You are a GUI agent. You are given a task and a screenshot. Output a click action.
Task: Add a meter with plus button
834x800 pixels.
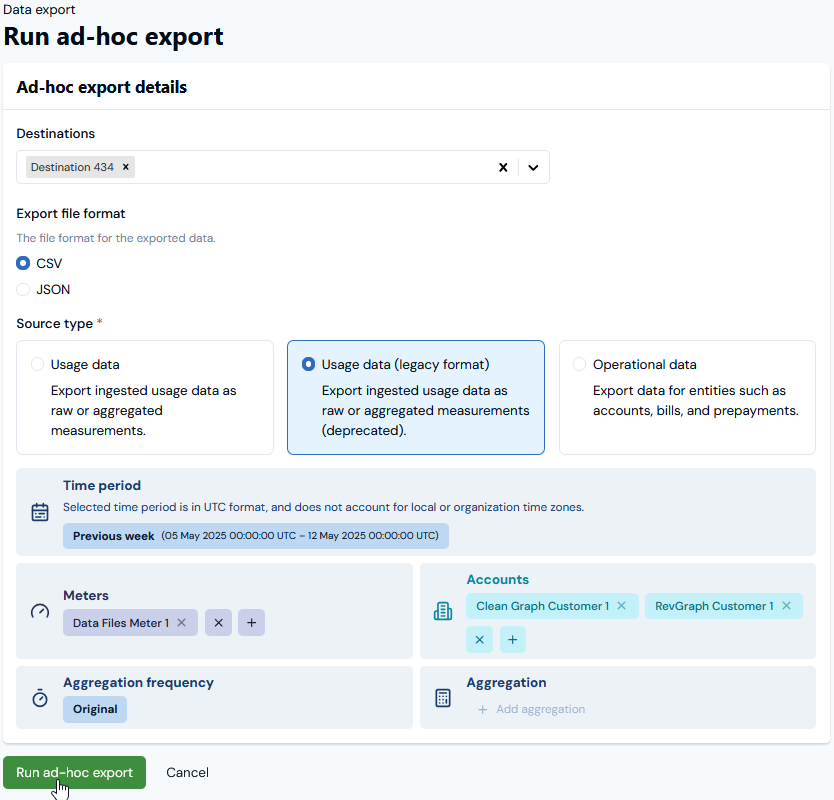coord(252,622)
